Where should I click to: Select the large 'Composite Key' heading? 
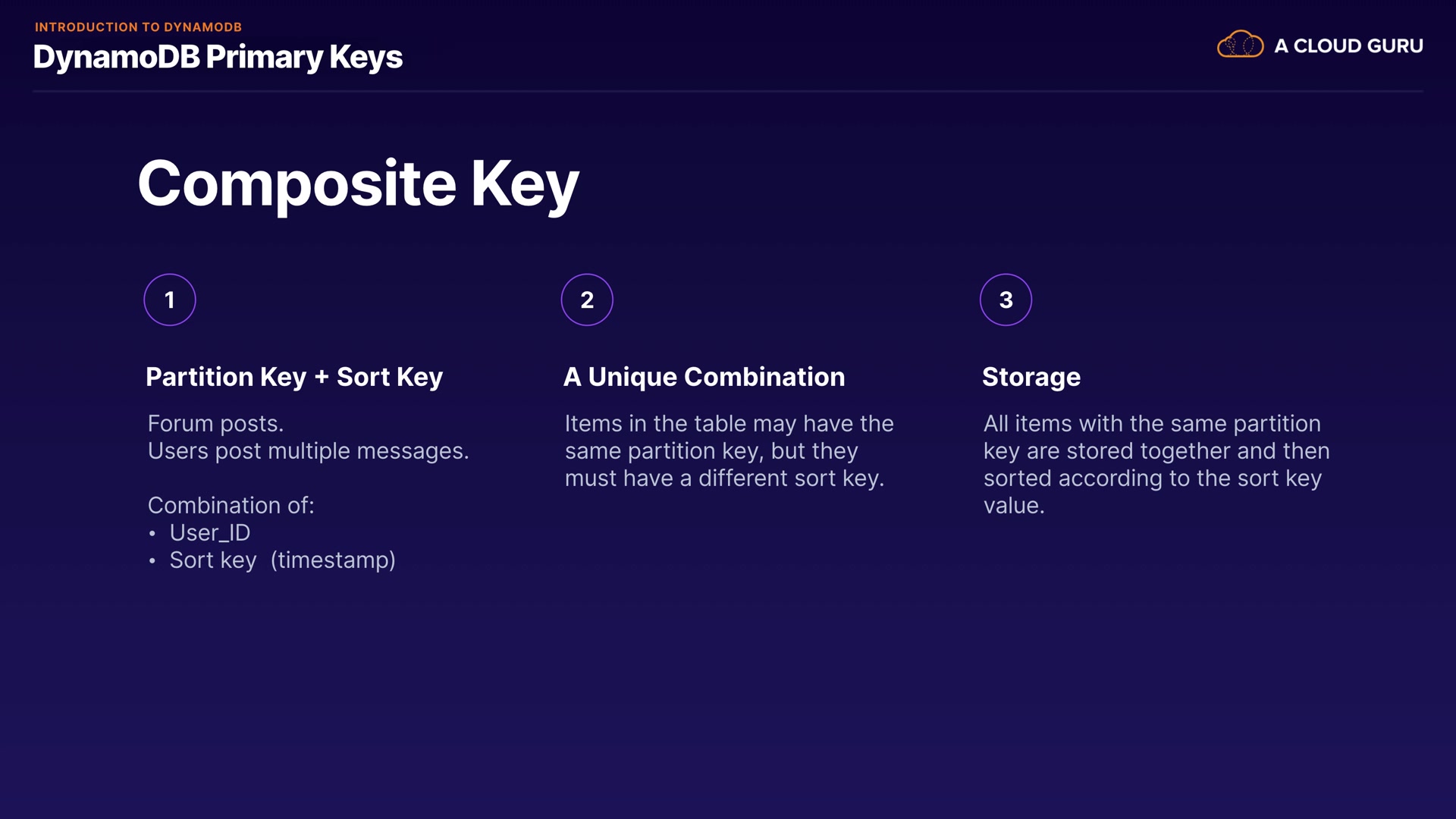pos(358,184)
